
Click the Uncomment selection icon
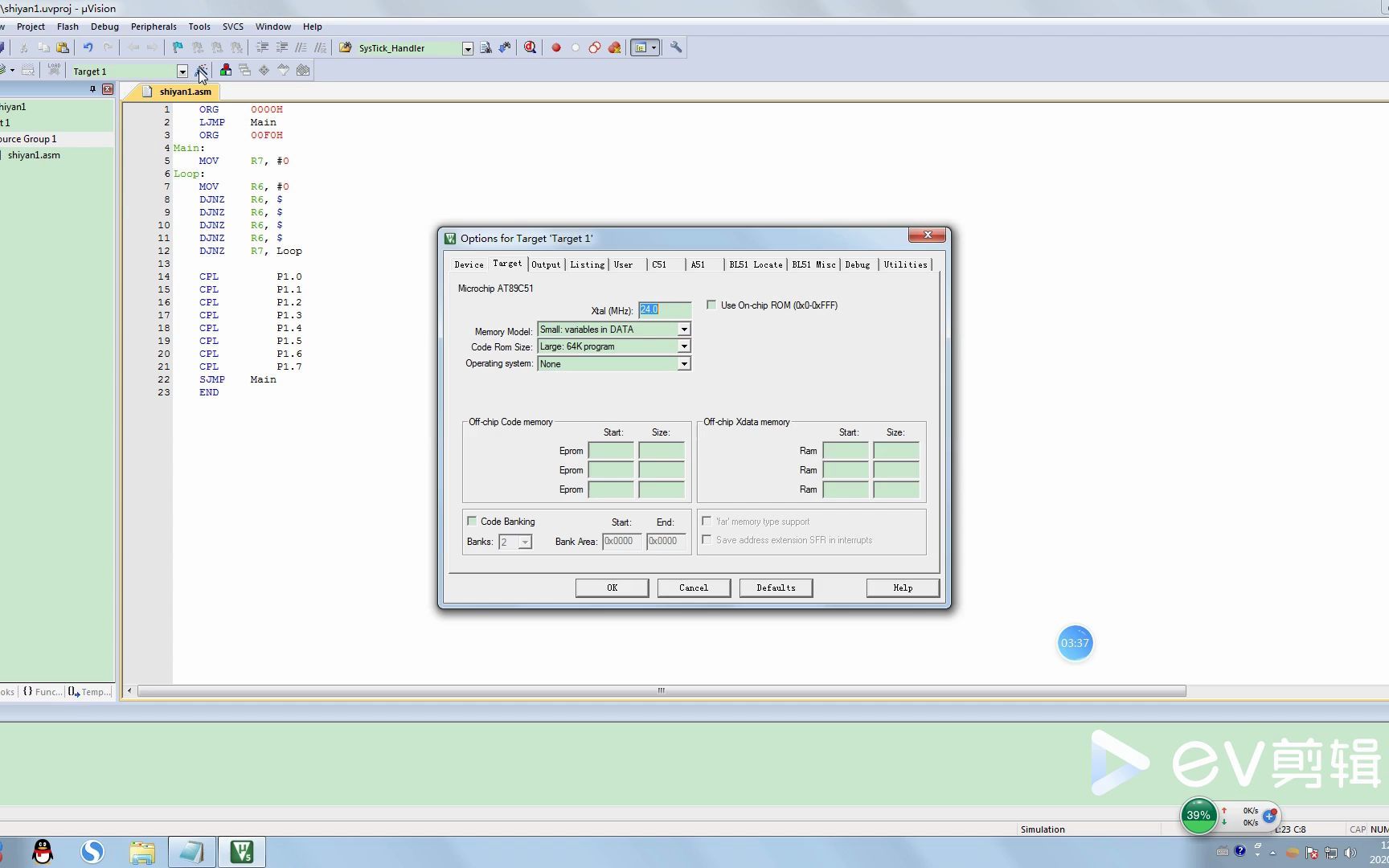(320, 47)
